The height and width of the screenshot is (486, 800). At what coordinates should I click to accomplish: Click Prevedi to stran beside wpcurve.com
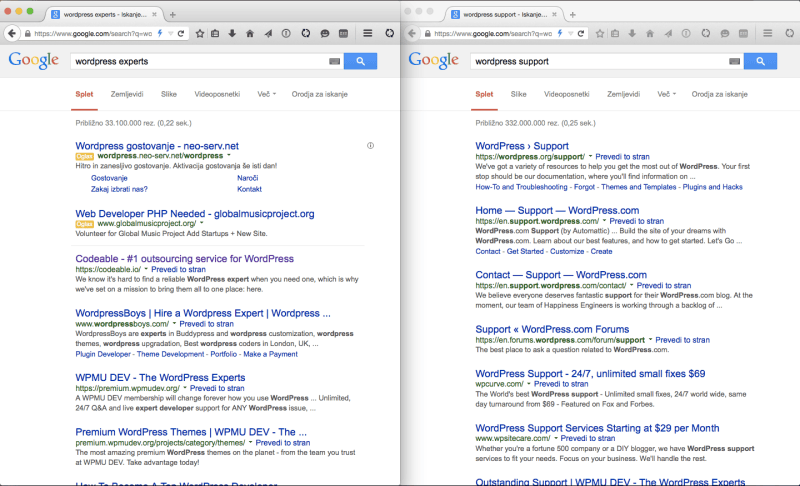(561, 384)
